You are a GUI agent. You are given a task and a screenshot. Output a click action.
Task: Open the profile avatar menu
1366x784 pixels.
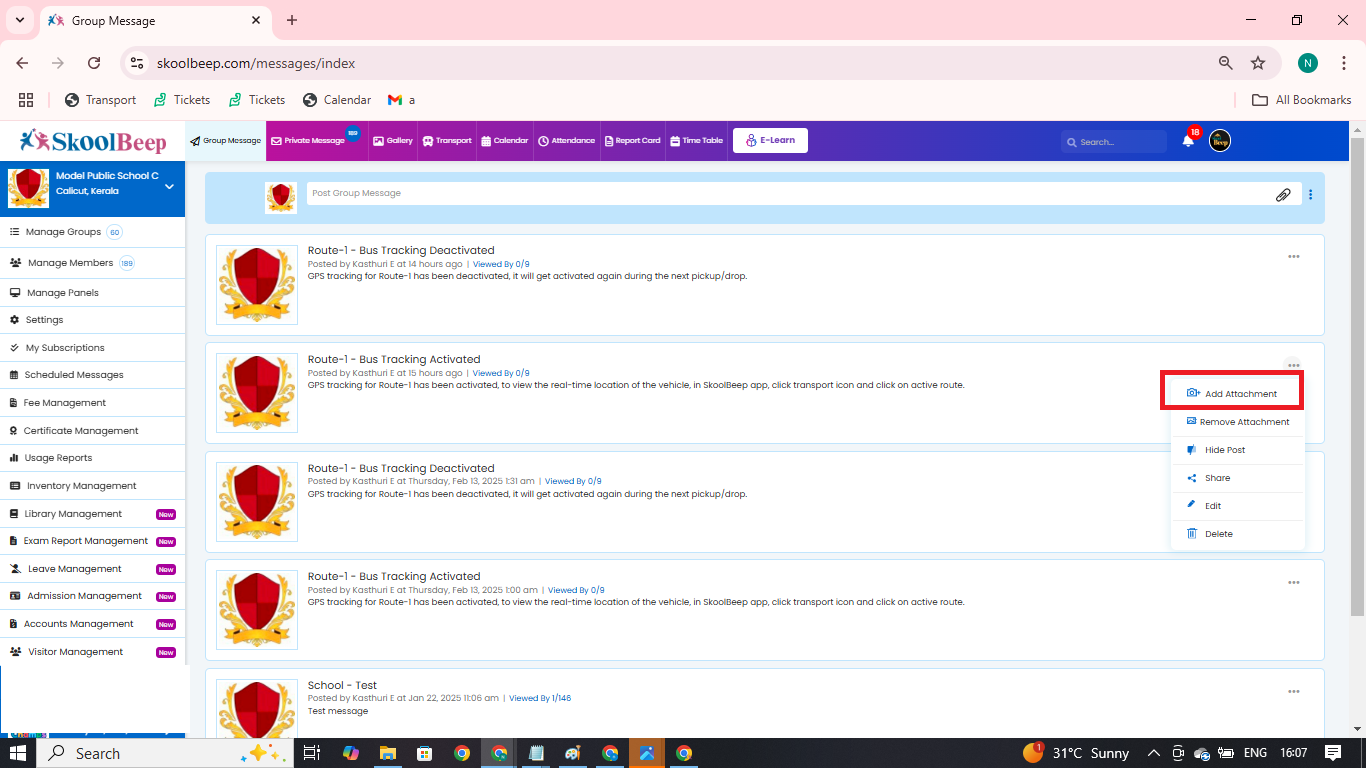1220,141
